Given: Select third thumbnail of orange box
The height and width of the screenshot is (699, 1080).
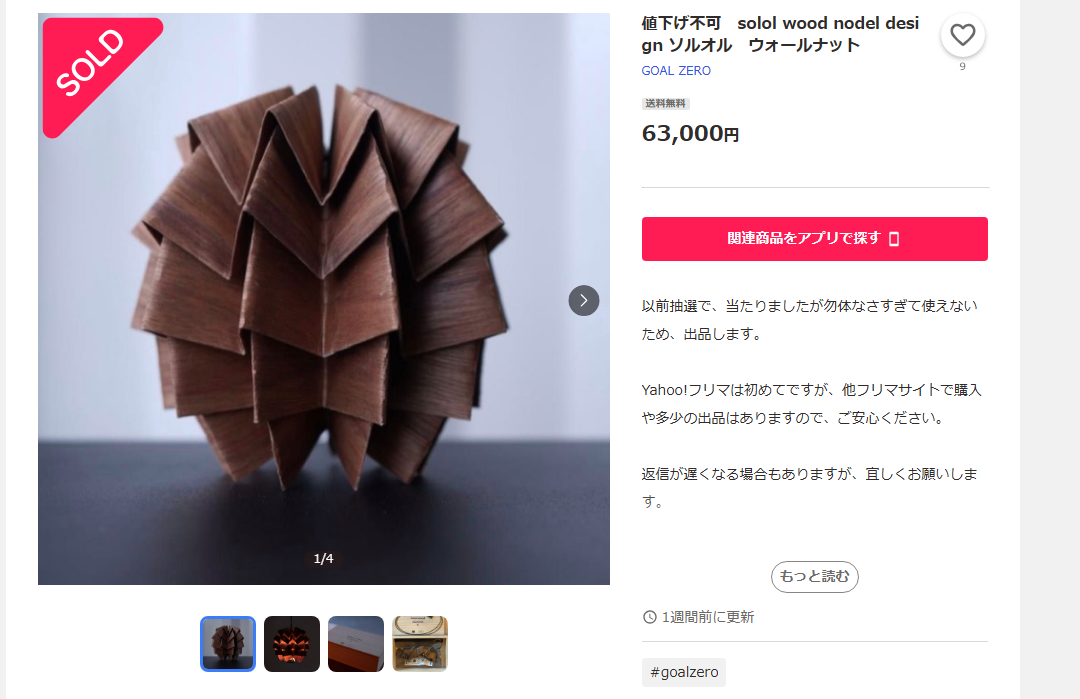Looking at the screenshot, I should [x=356, y=644].
